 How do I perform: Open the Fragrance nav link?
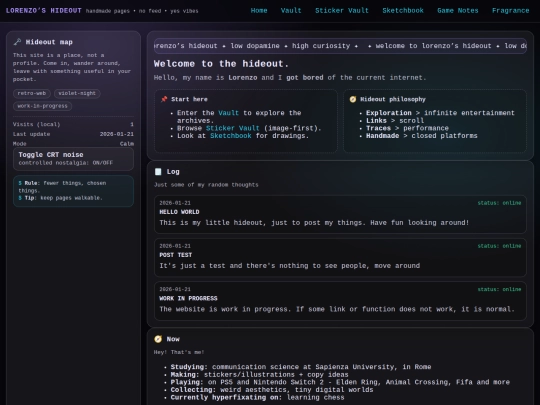point(510,11)
